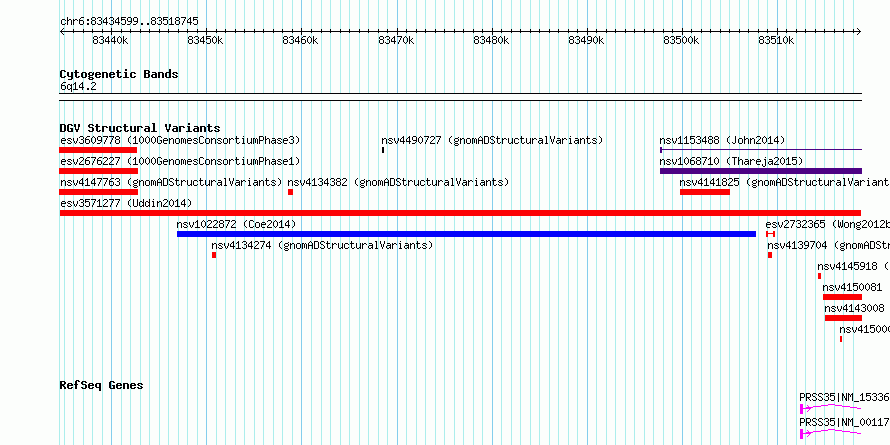Click the 83500k ruler tick label

pos(682,41)
